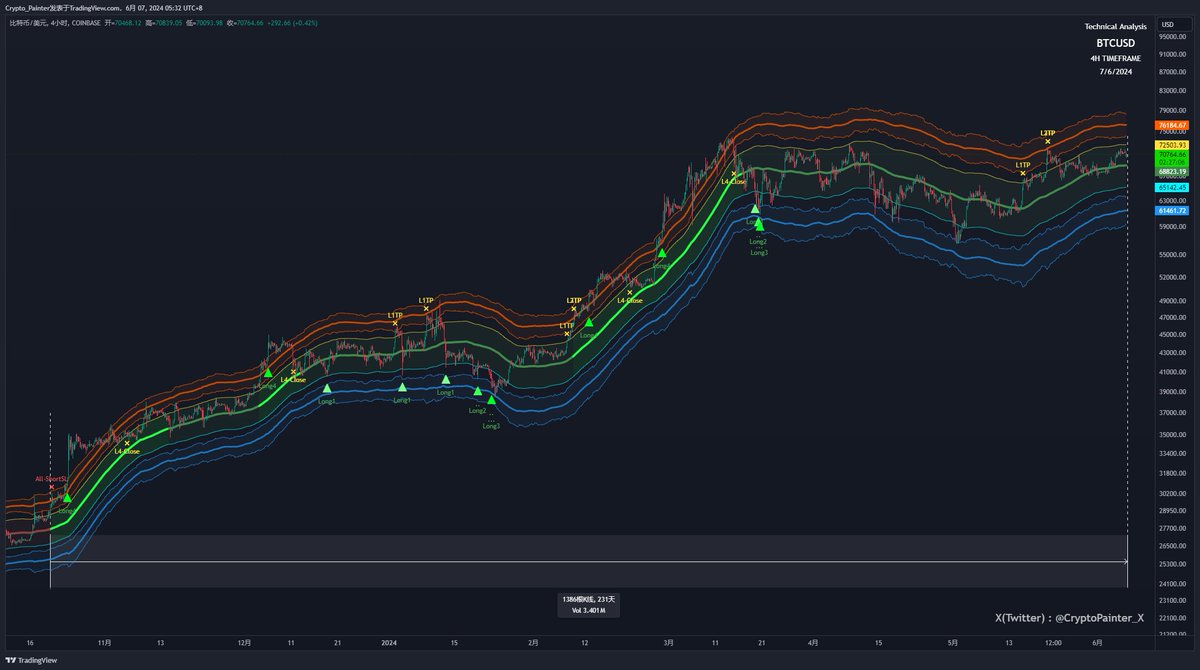Click the 6月 07, 2024 05:32 UTC+8 timestamp
Image resolution: width=1200 pixels, height=670 pixels.
pos(164,7)
